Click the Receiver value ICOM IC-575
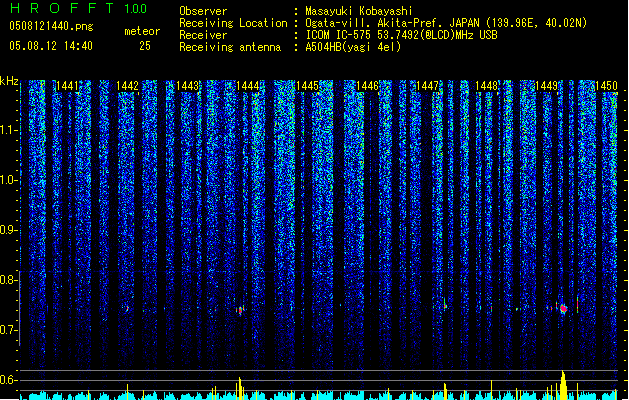Screen dimensions: 629x400 point(339,35)
